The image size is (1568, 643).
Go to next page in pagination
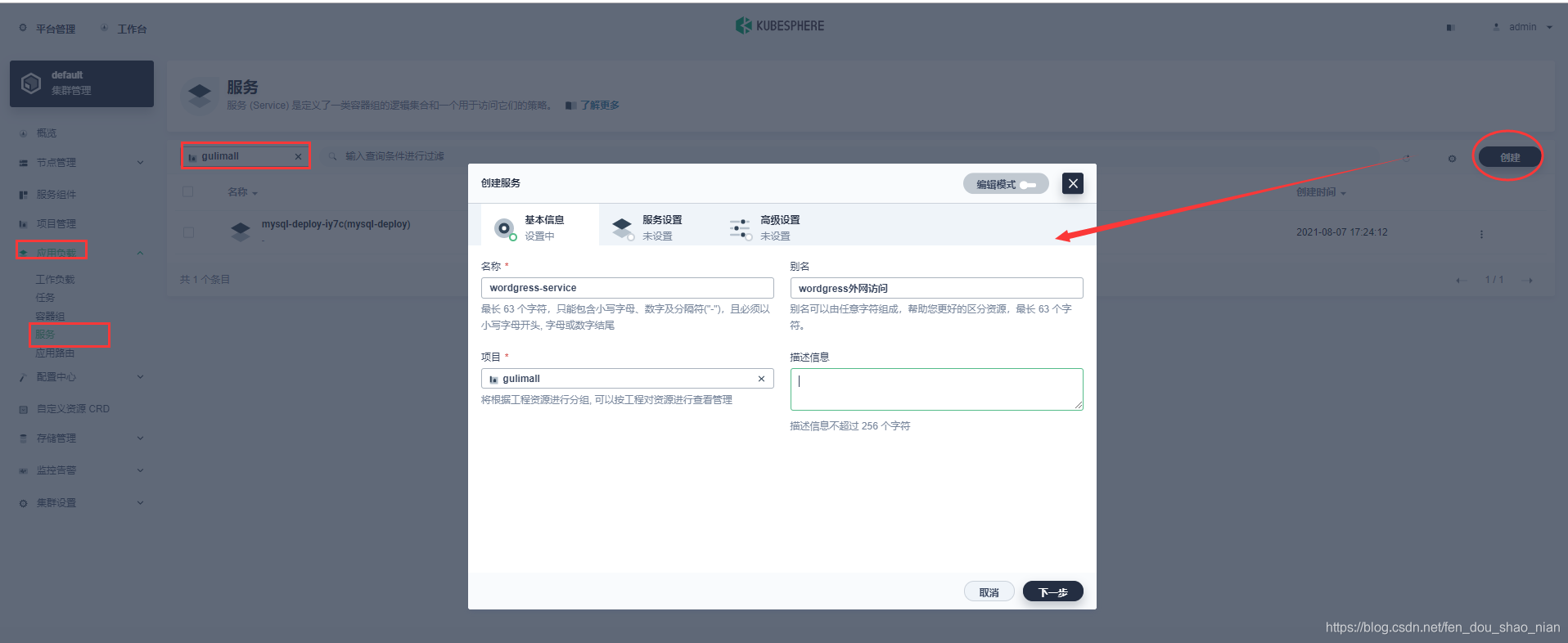1528,281
